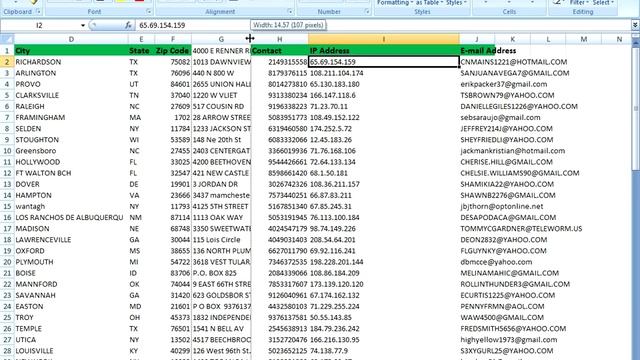Viewport: 640px width, 360px height.
Task: Select the SAVANNAH city cell
Action: point(71,296)
